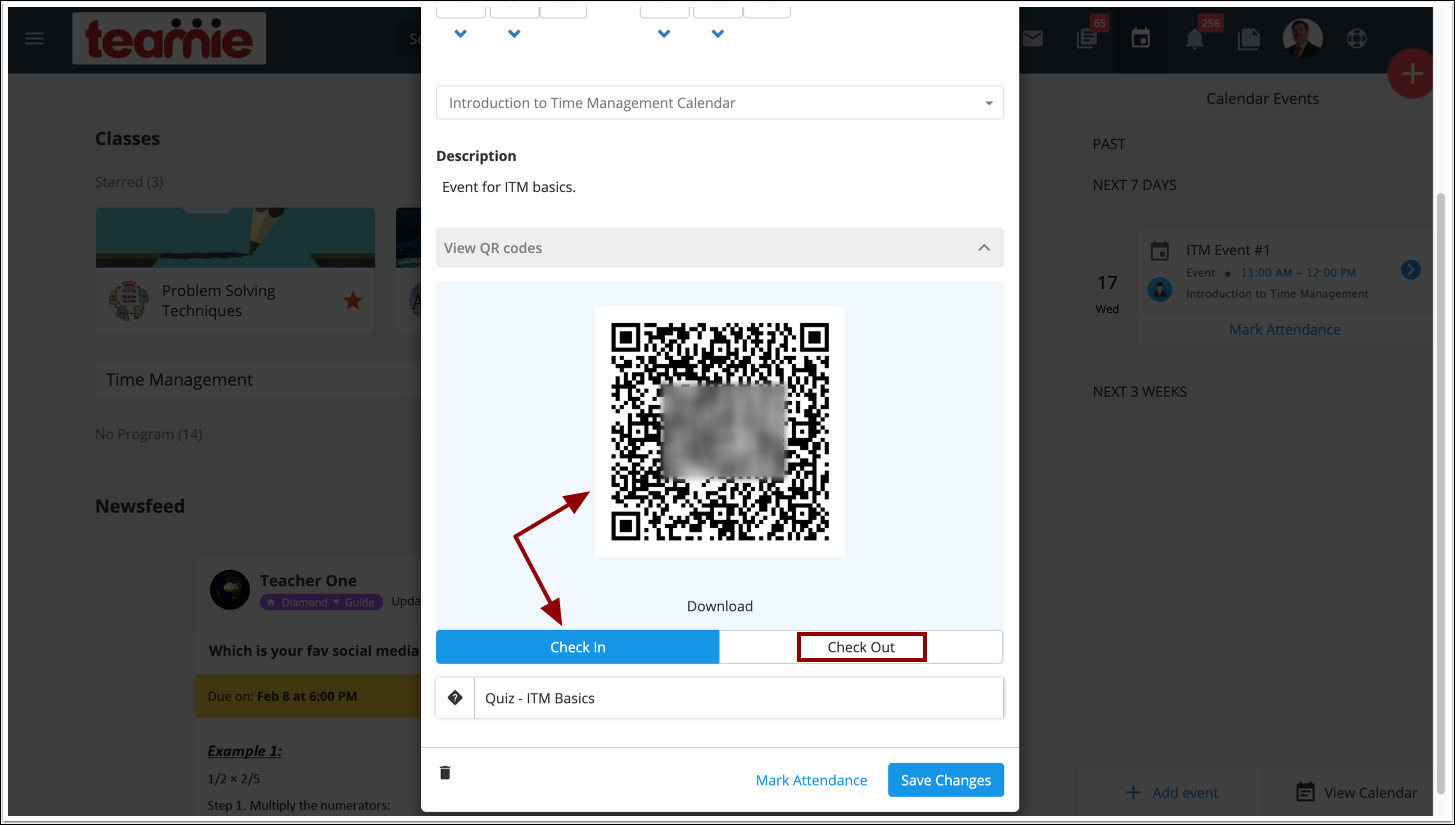Open the mail messages icon
This screenshot has width=1455, height=825.
pos(1032,39)
